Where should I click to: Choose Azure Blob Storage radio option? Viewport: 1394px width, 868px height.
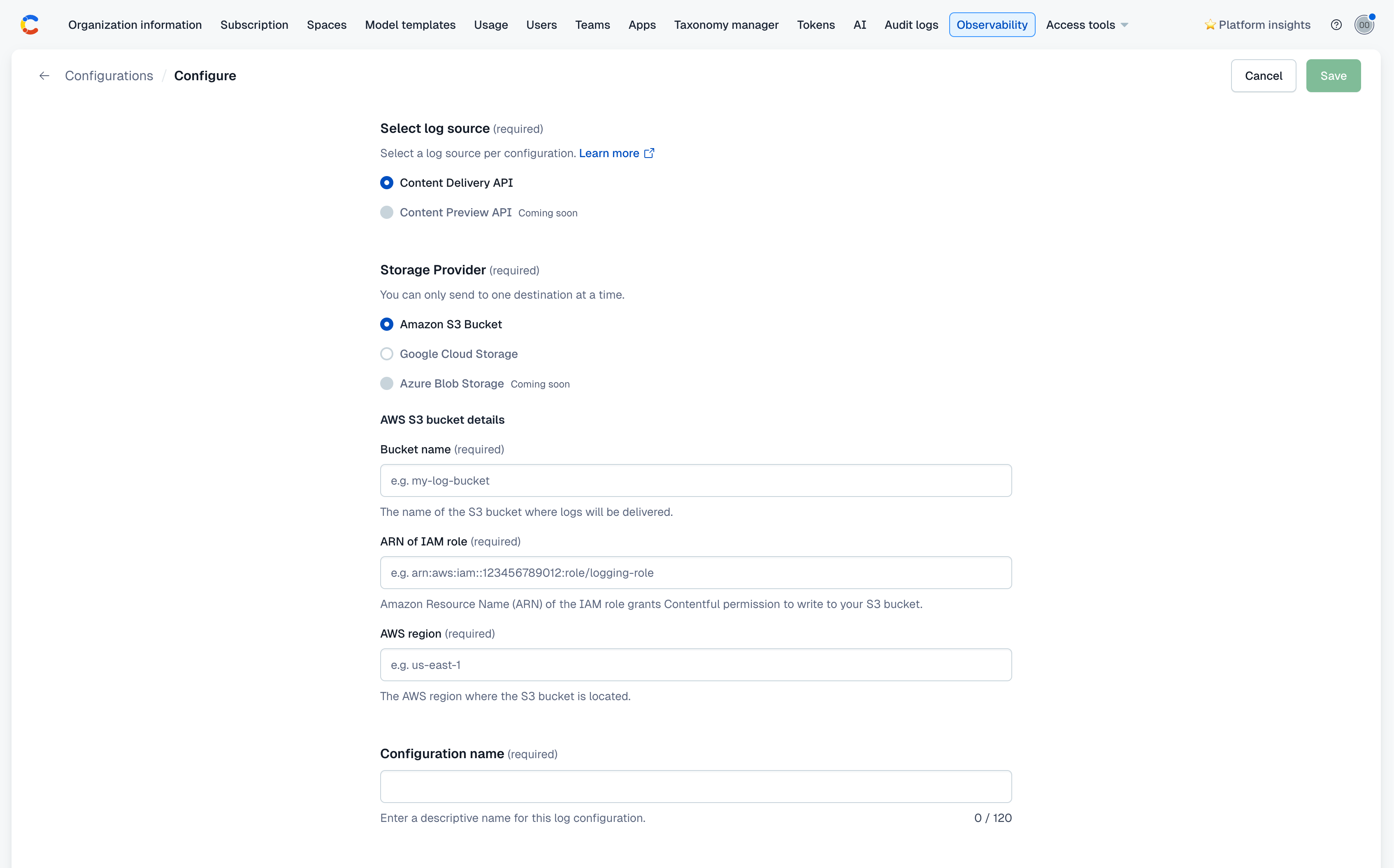pyautogui.click(x=387, y=383)
